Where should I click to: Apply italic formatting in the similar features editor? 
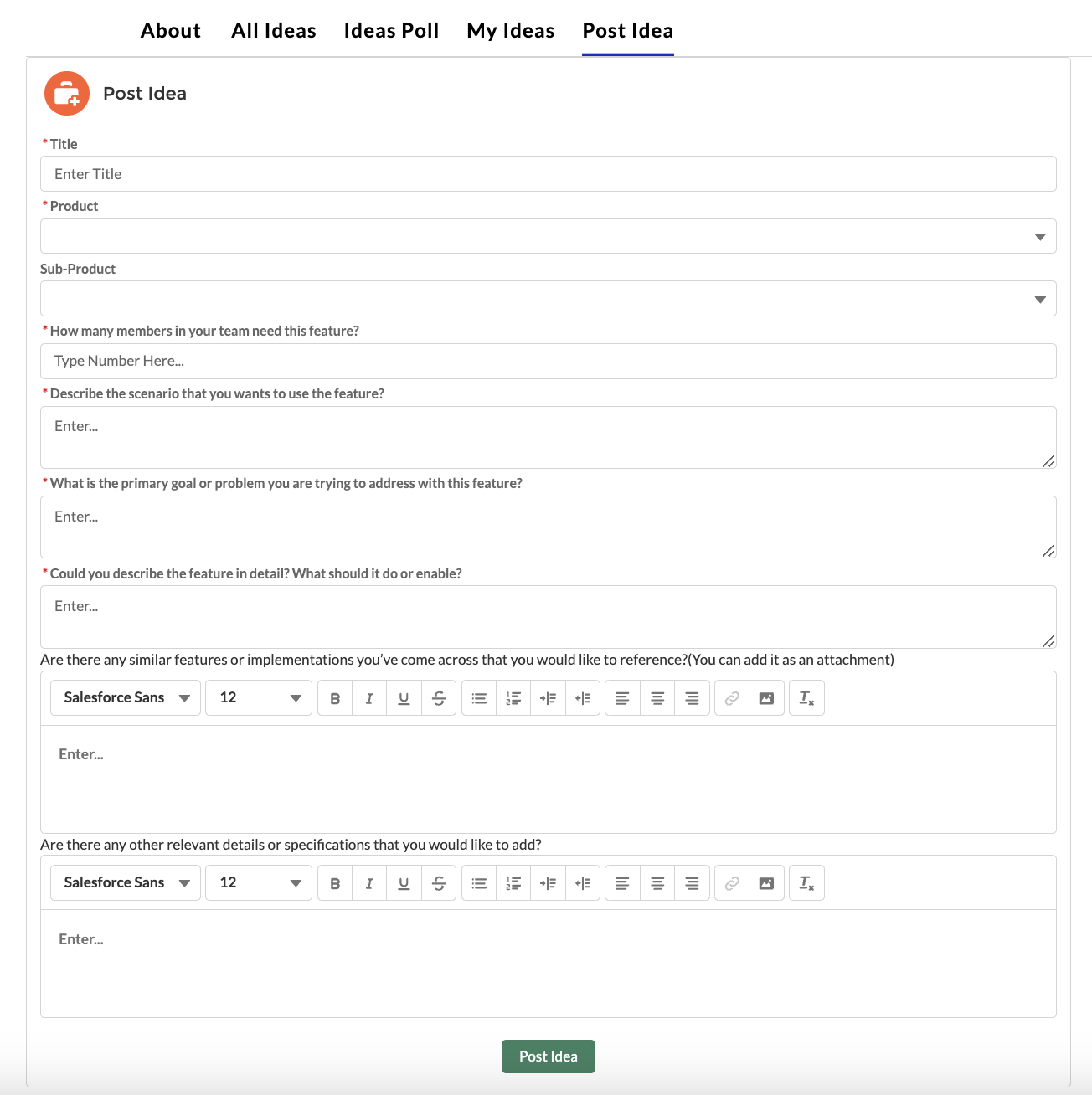pyautogui.click(x=369, y=697)
